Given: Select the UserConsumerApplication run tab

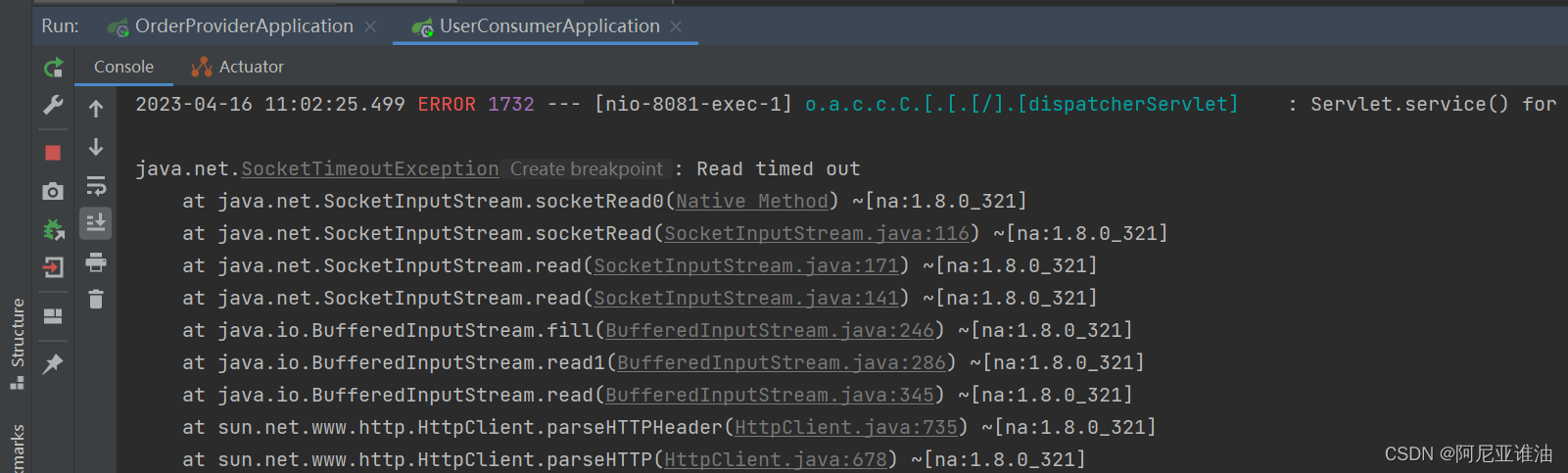Looking at the screenshot, I should click(x=549, y=26).
